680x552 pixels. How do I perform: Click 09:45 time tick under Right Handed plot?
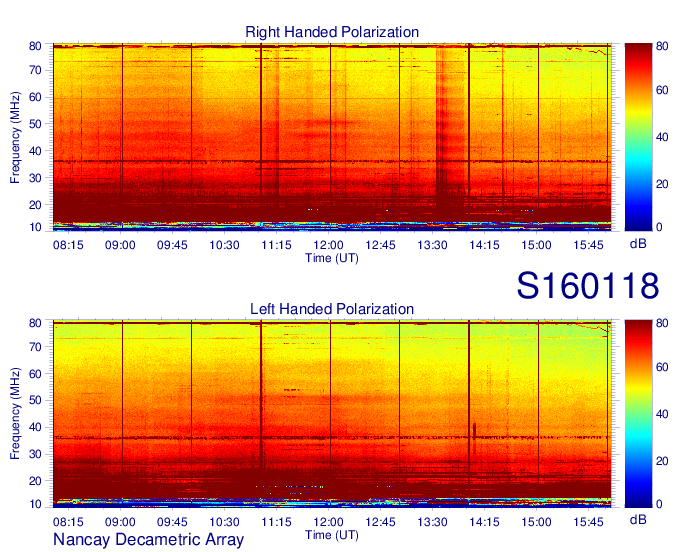(x=172, y=245)
